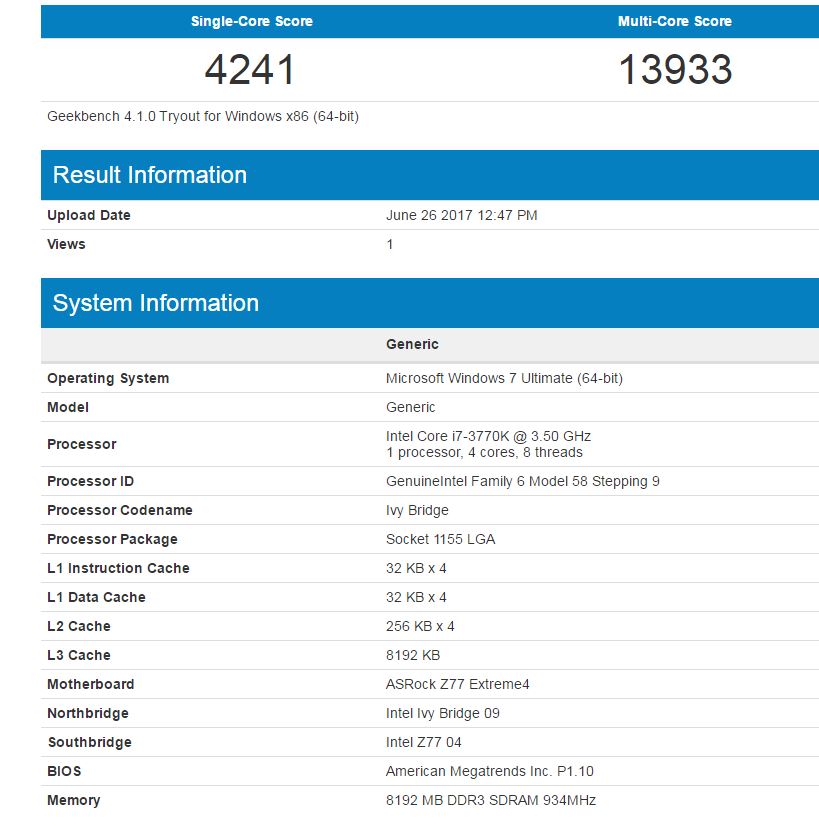819x831 pixels.
Task: Click the Multi-Core Score header label
Action: (675, 21)
